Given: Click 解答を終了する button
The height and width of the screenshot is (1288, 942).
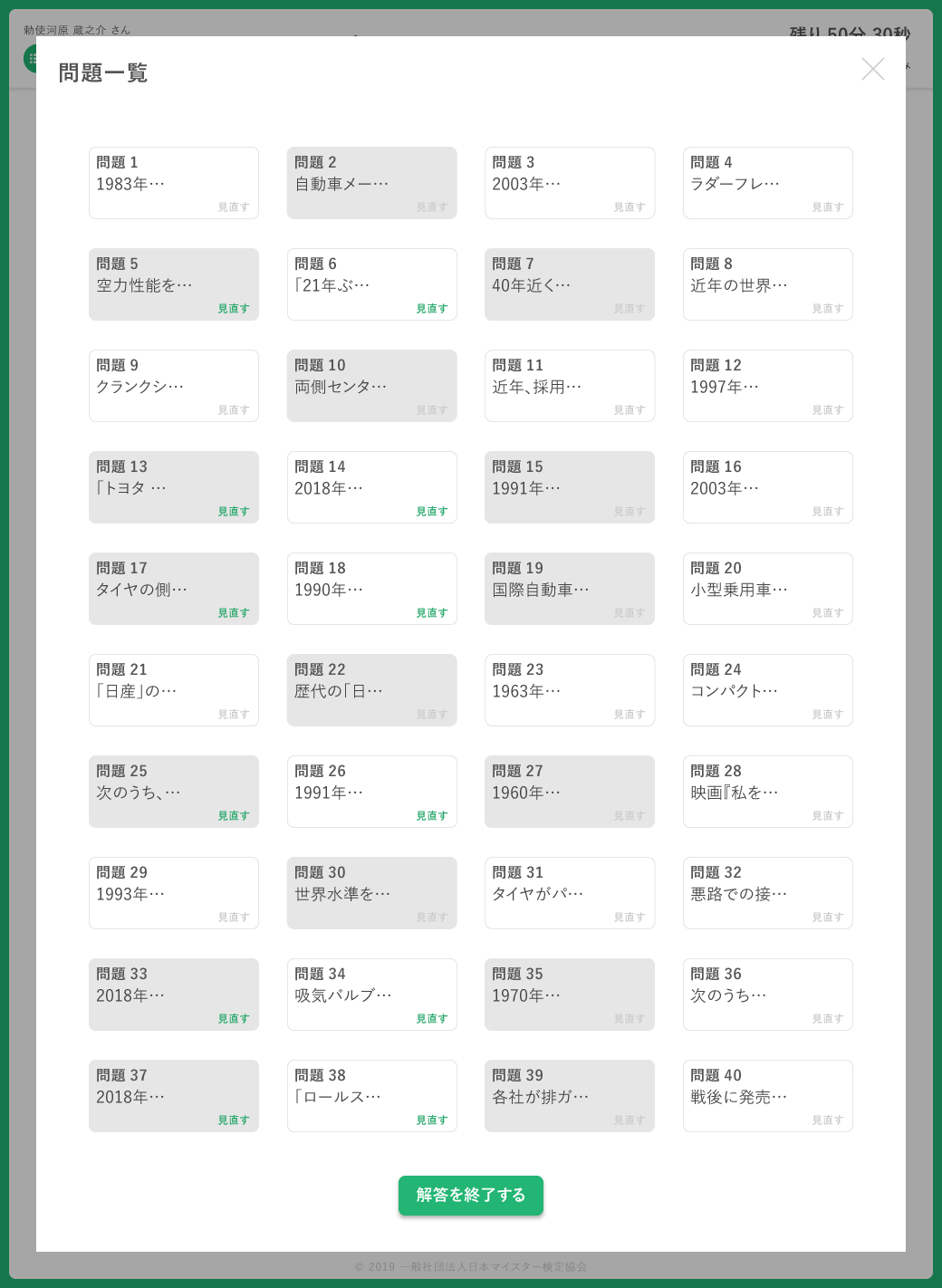Looking at the screenshot, I should (x=471, y=1196).
